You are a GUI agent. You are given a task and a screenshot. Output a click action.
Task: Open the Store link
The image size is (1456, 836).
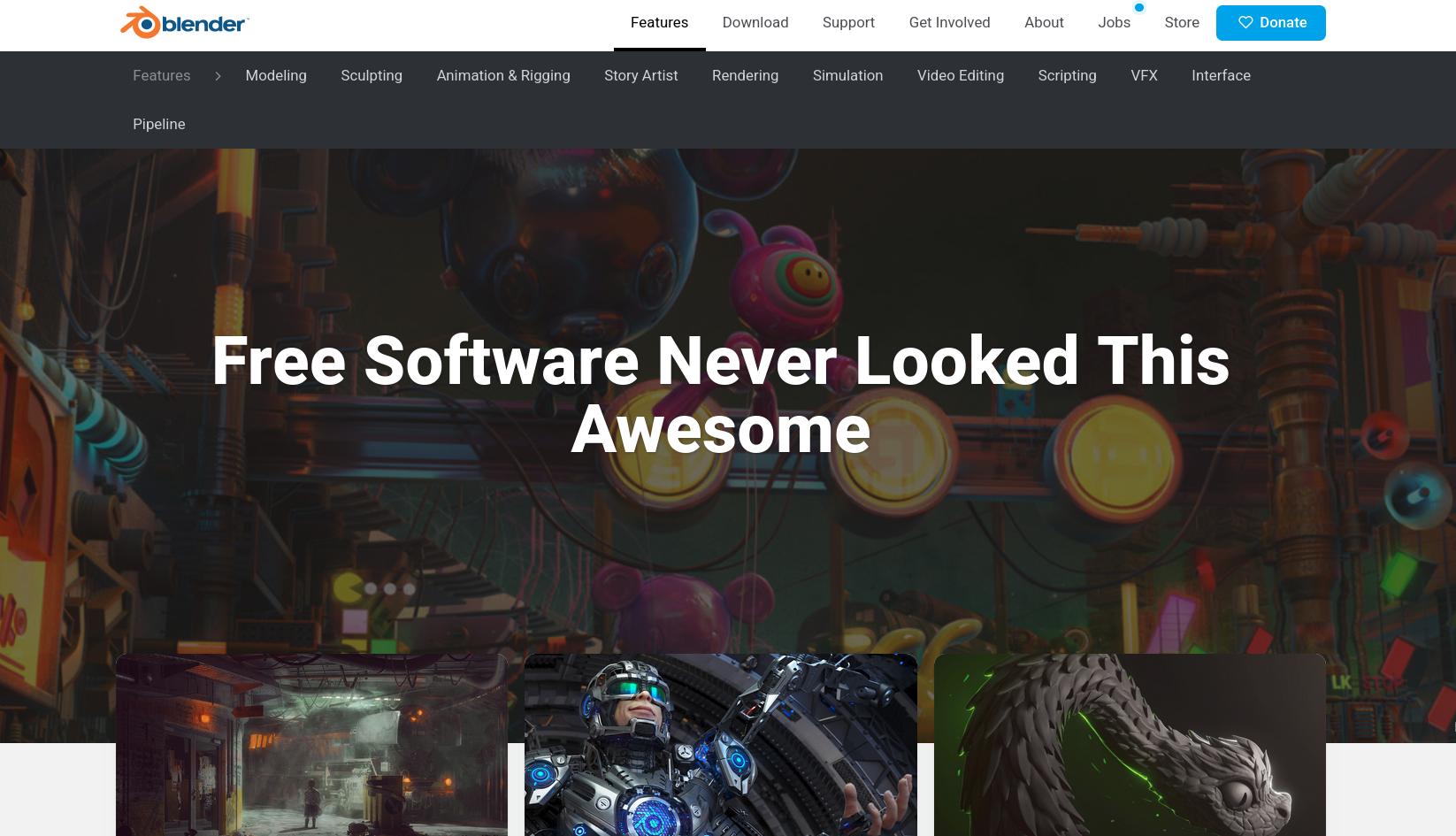click(1182, 23)
